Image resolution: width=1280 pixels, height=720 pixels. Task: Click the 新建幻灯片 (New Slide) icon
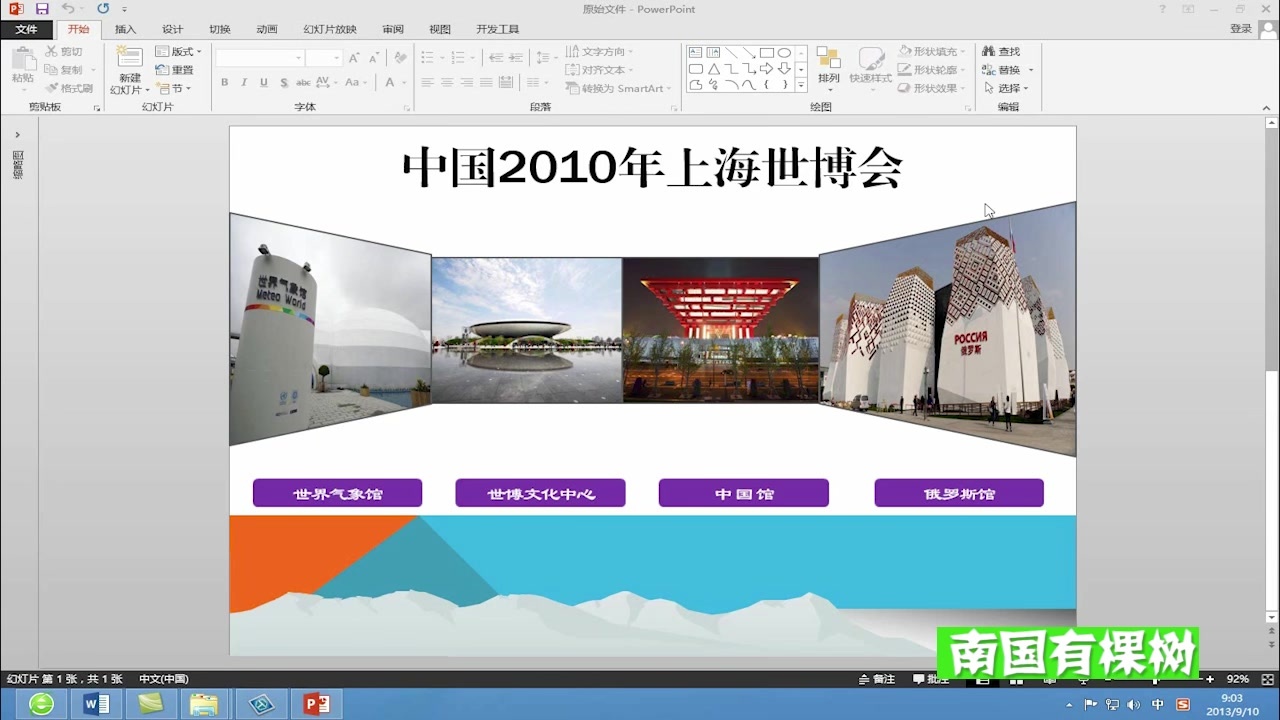coord(130,58)
